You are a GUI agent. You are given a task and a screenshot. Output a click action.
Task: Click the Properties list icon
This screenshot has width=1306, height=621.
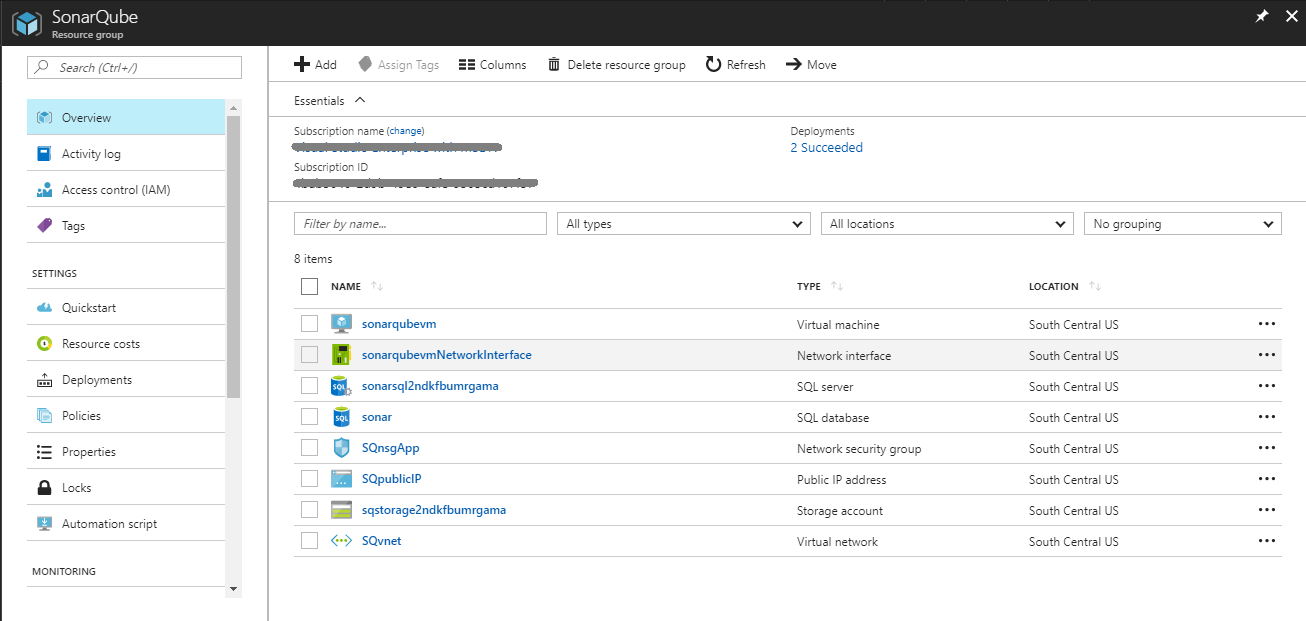(x=44, y=452)
